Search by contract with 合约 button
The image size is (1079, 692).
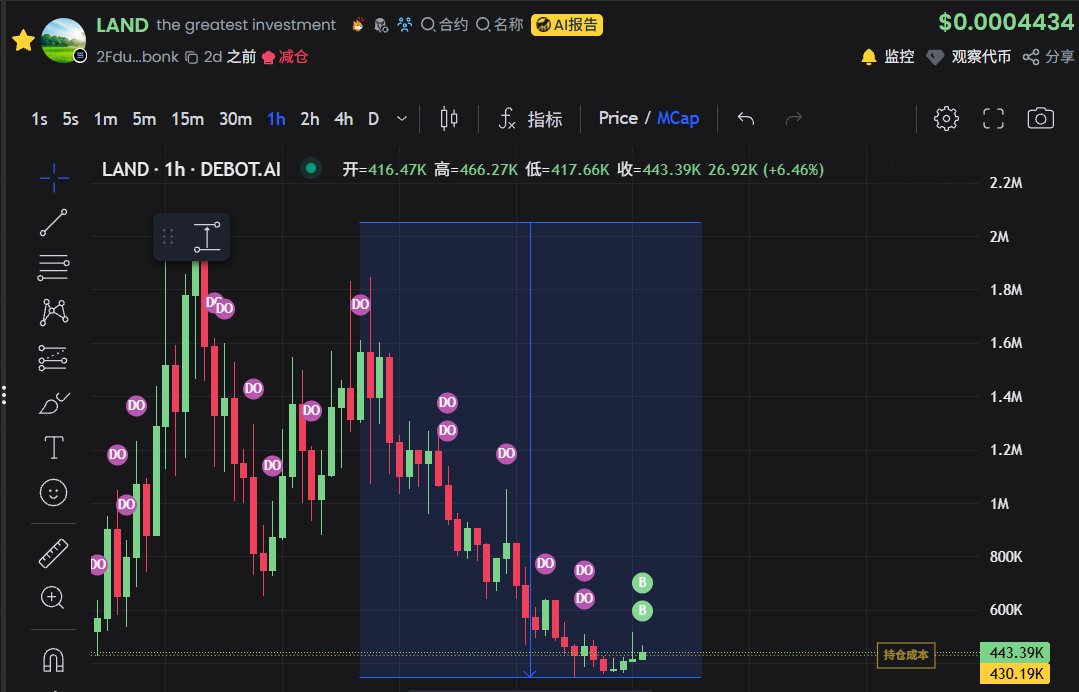(x=445, y=25)
